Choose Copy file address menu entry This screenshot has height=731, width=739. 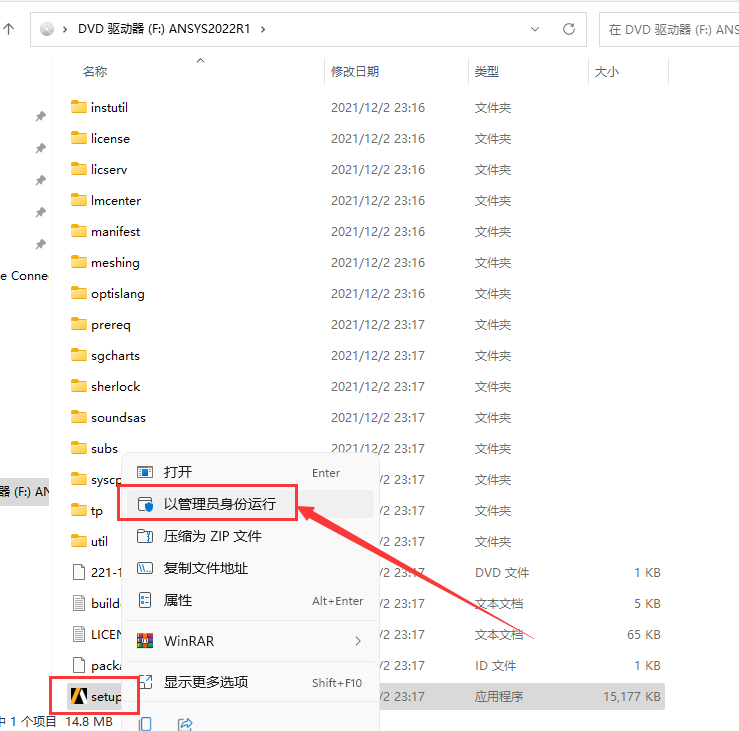pos(250,568)
